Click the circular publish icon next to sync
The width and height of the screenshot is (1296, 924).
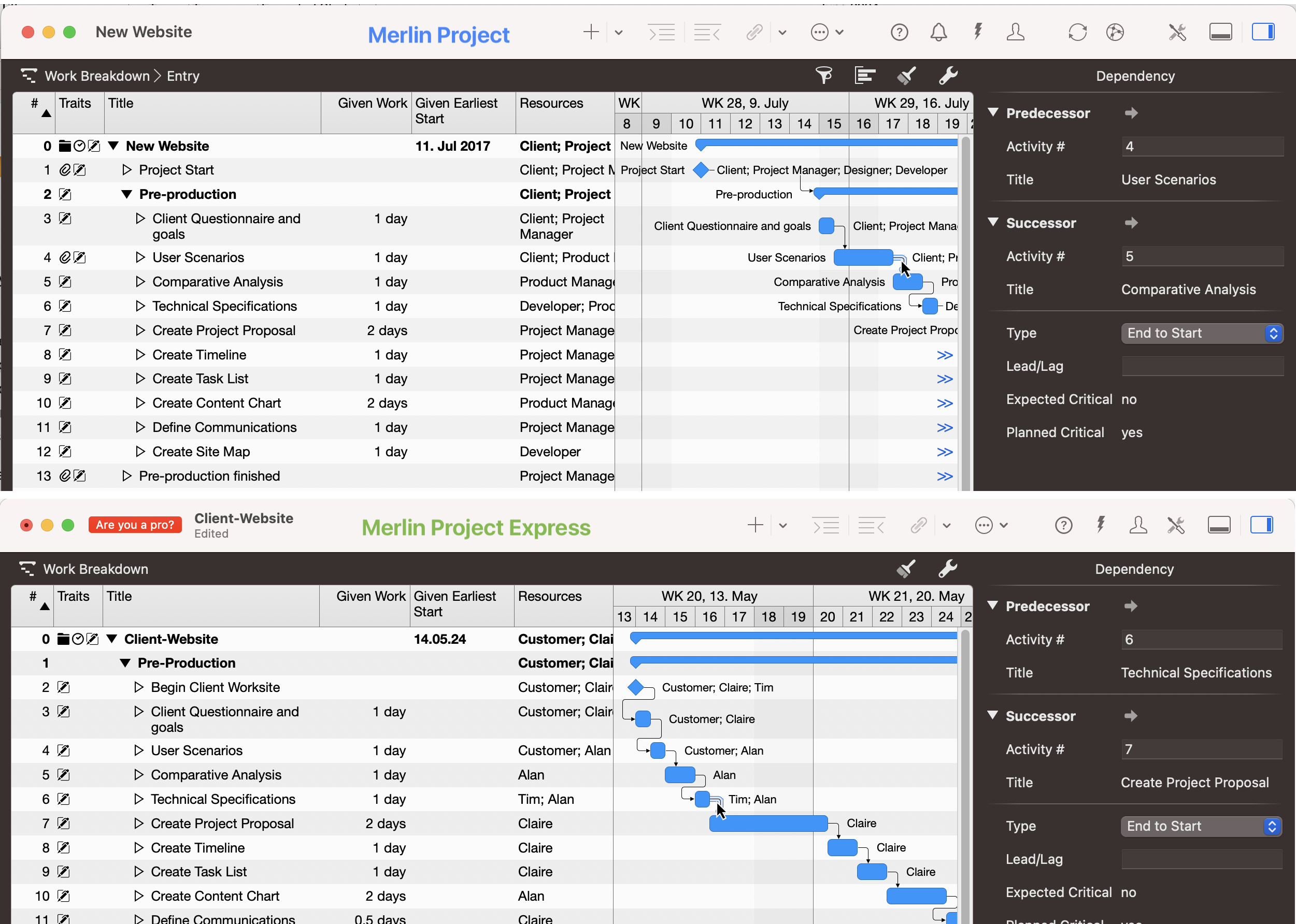click(x=1115, y=33)
